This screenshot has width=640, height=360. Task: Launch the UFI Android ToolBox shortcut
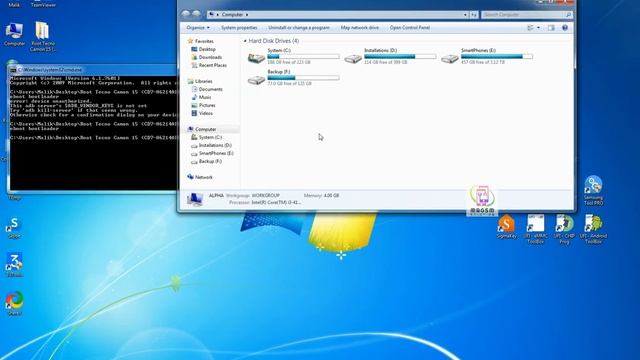click(x=593, y=229)
